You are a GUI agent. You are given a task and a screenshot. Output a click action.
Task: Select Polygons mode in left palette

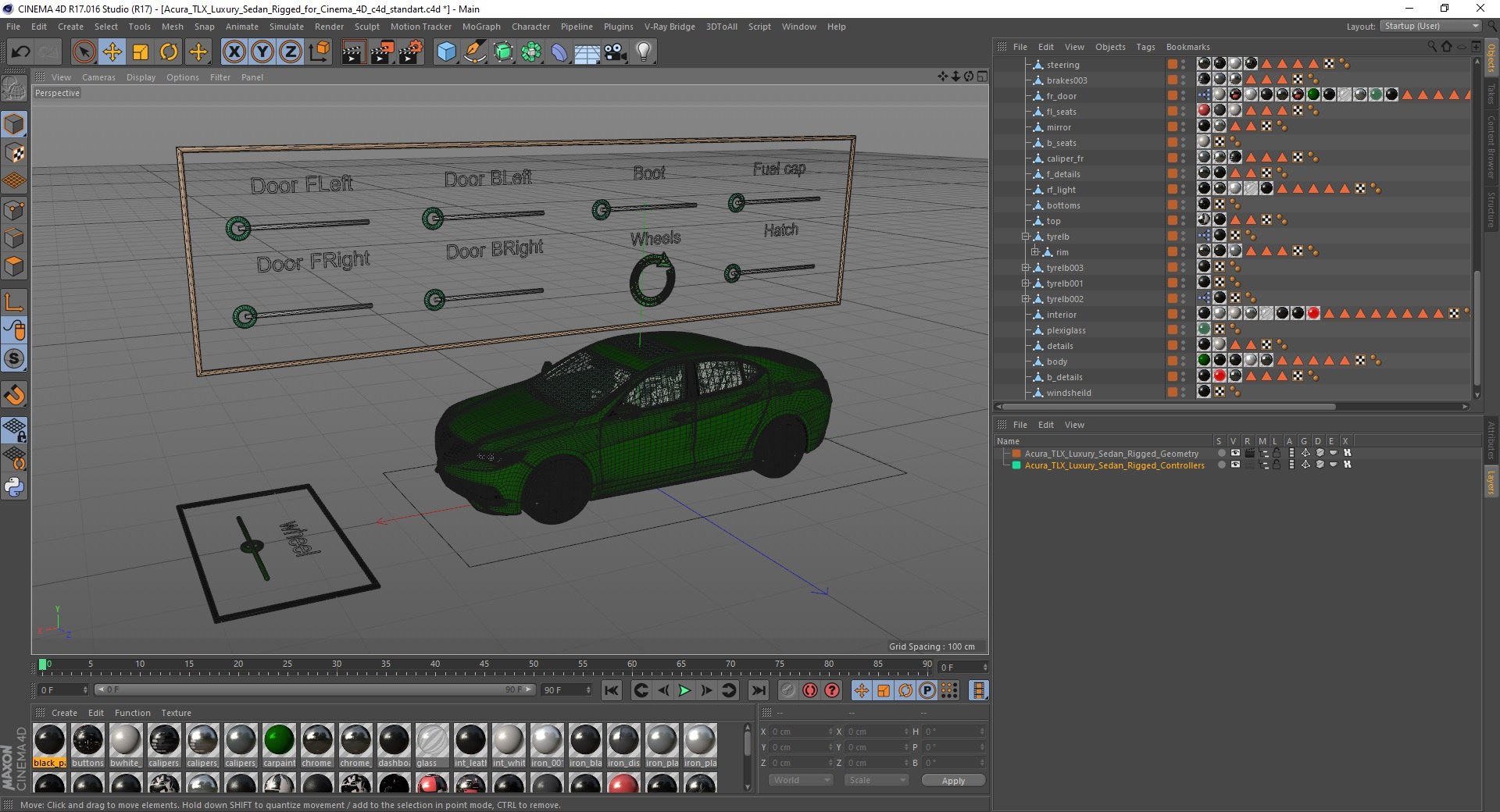pos(14,266)
